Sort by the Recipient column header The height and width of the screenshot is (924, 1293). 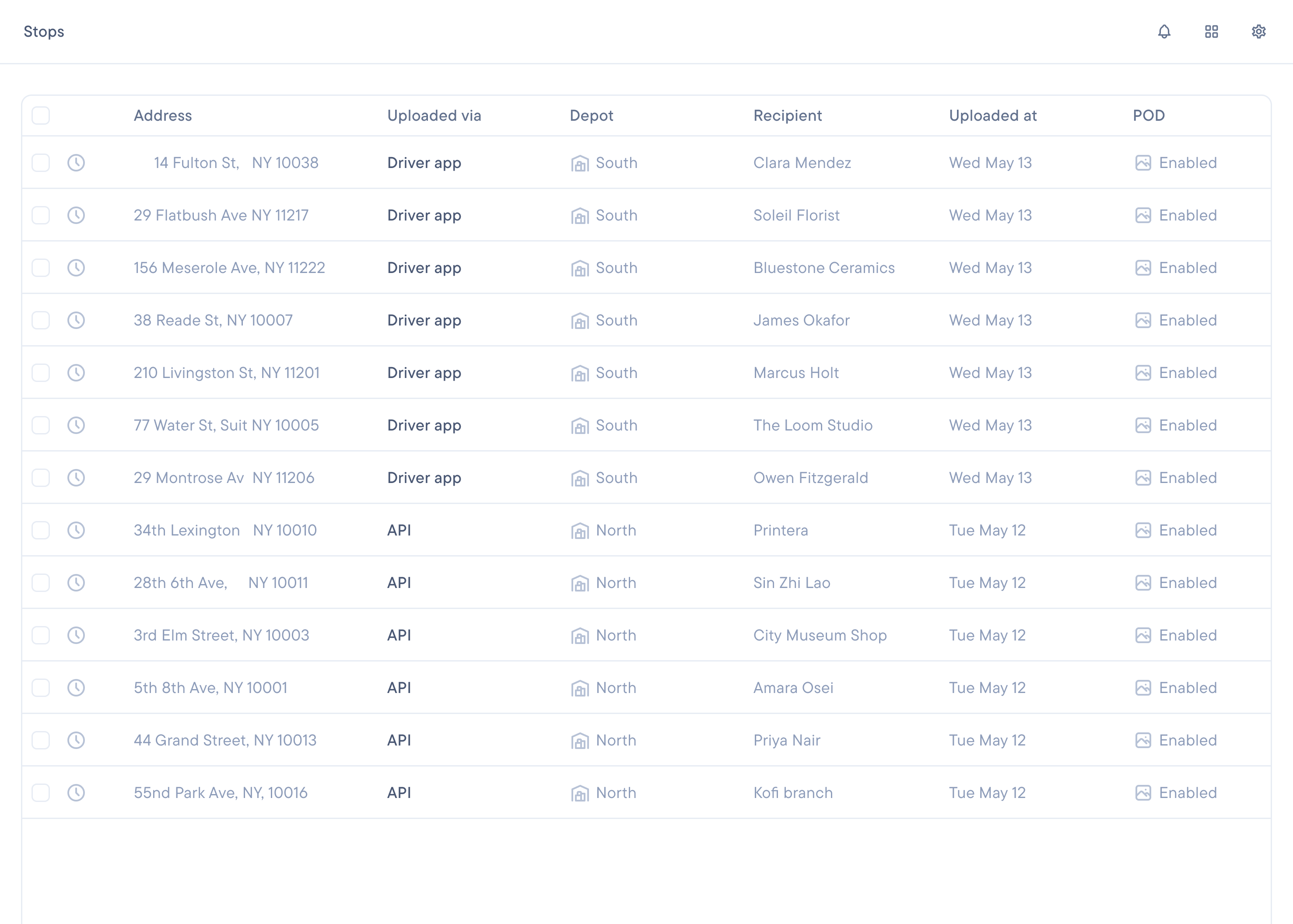[788, 115]
